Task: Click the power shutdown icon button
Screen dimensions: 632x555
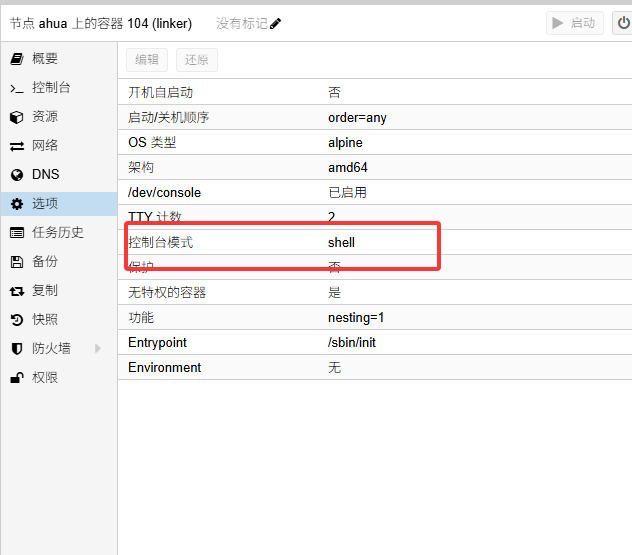Action: pos(623,23)
